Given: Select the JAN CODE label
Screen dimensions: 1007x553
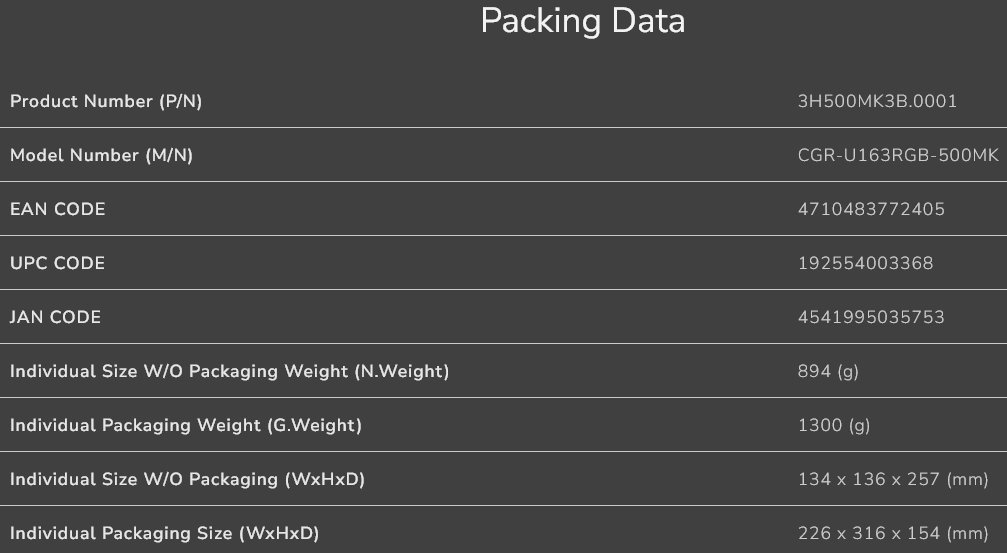Looking at the screenshot, I should (x=55, y=317).
